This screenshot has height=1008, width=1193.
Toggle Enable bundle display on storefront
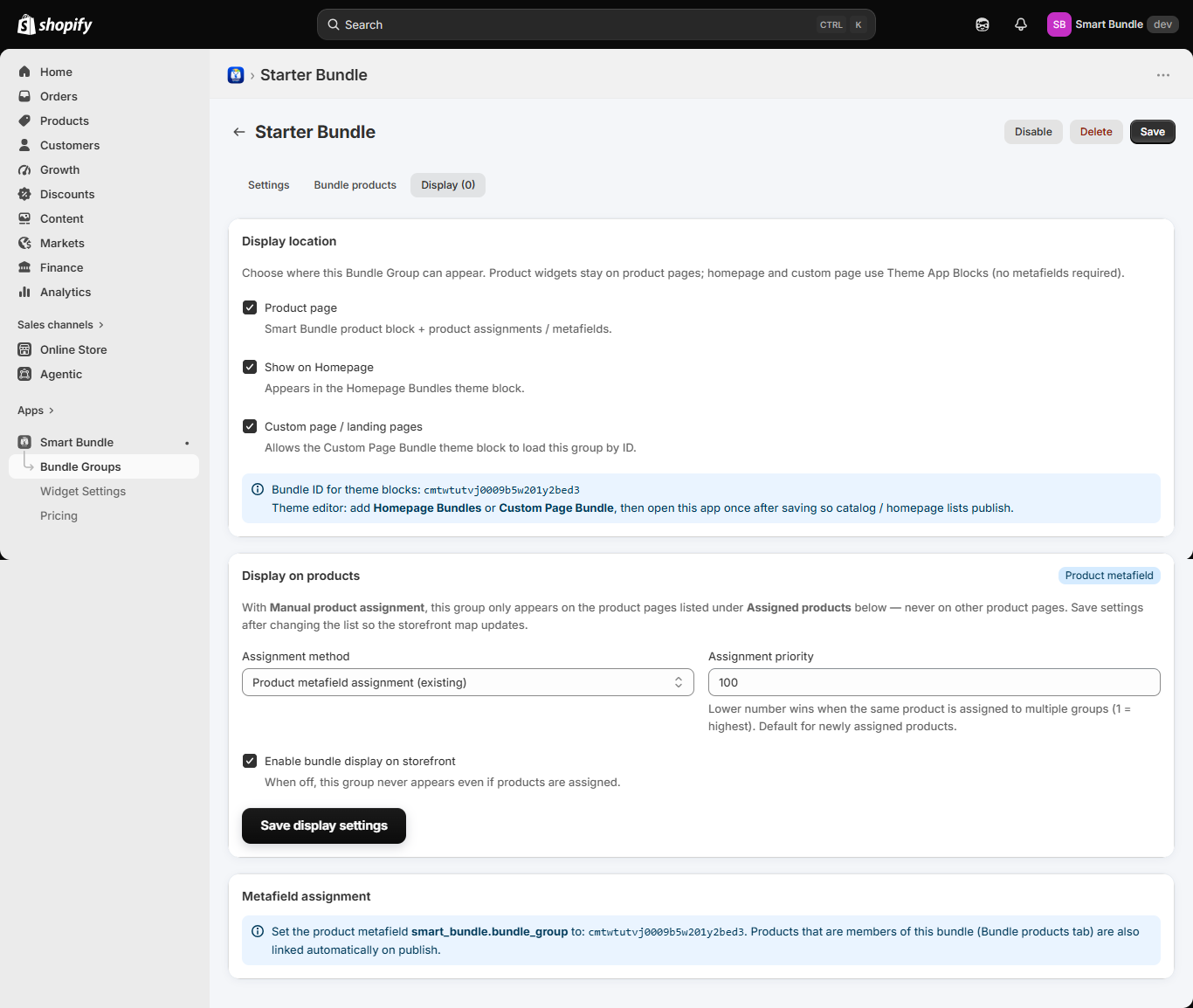pyautogui.click(x=250, y=761)
